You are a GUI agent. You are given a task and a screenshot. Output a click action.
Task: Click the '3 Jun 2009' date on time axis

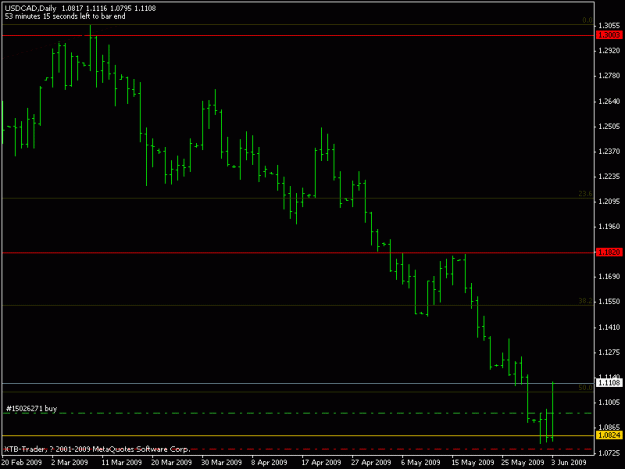569,463
